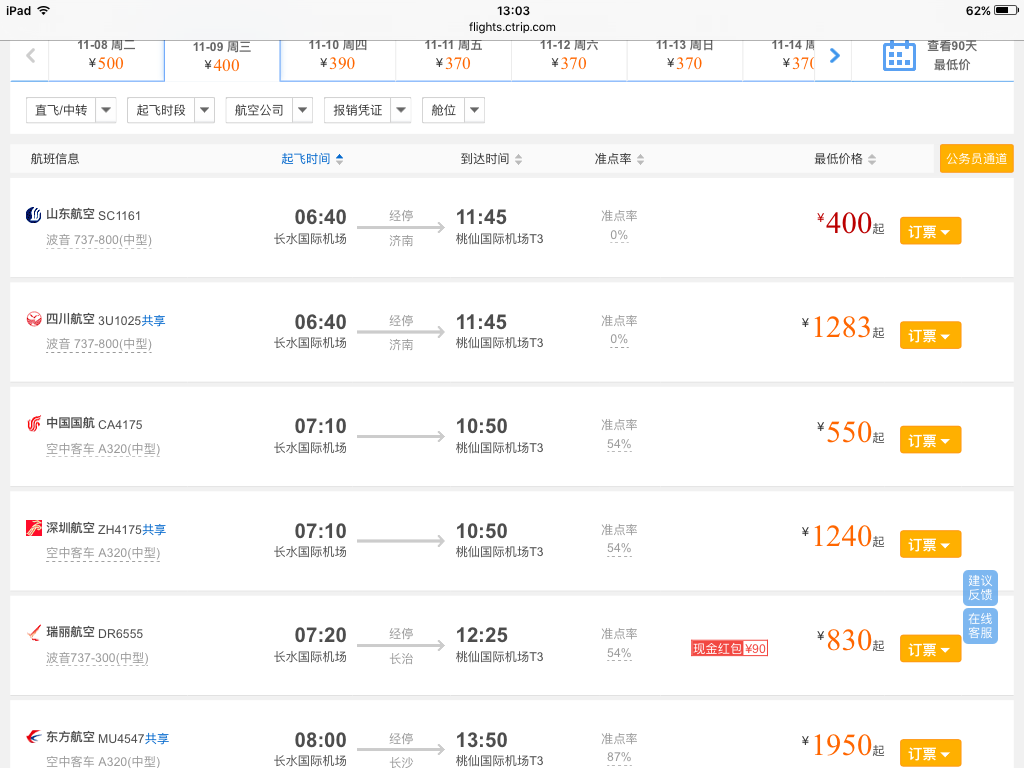1024x768 pixels.
Task: Show later dates with right arrow
Action: coord(835,56)
